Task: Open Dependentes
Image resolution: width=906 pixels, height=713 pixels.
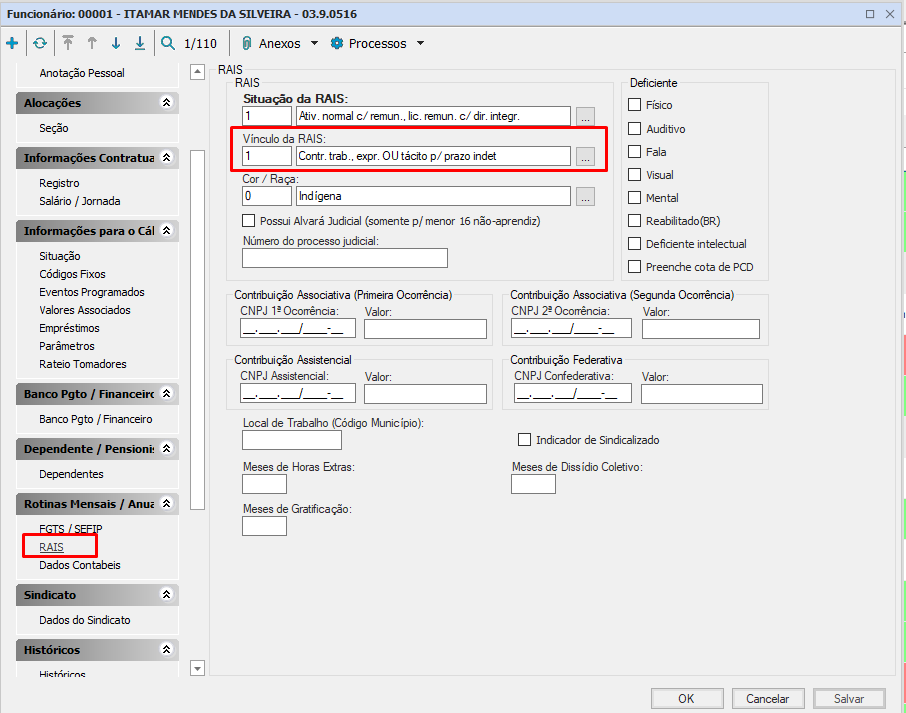Action: [71, 474]
